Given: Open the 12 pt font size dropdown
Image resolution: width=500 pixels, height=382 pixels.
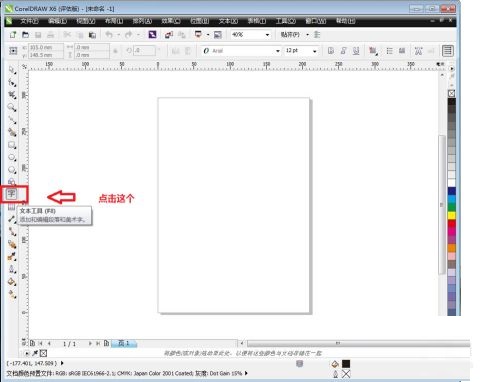Looking at the screenshot, I should 314,51.
